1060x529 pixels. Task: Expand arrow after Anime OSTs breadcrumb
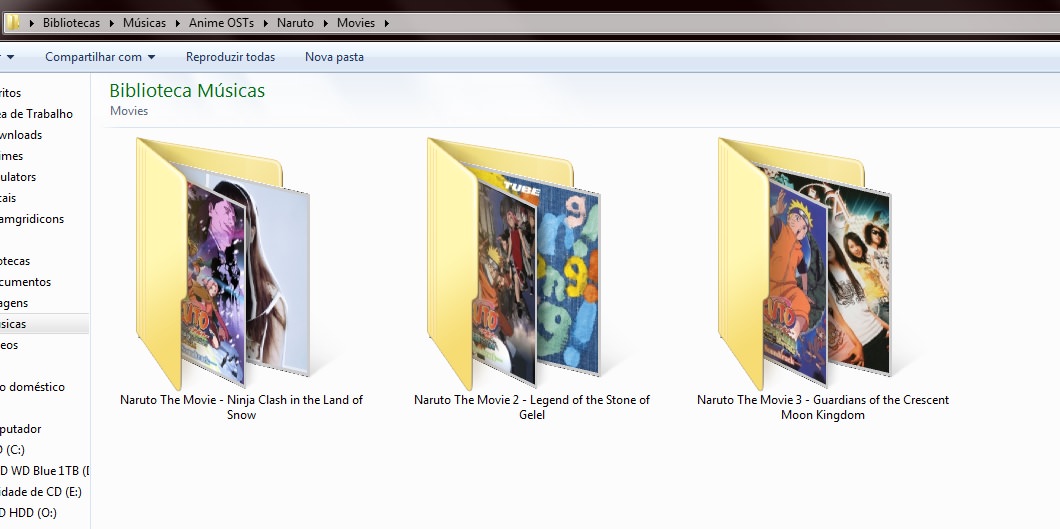click(266, 23)
